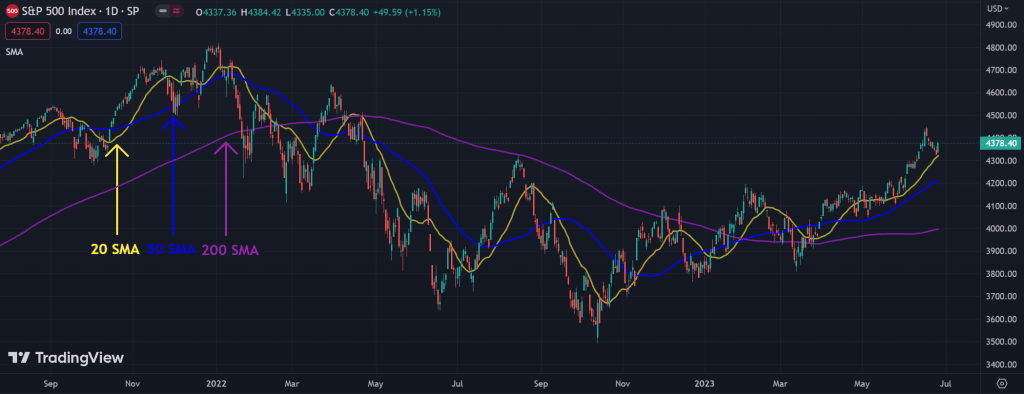The image size is (1024, 394).
Task: Click the 3400.00 price axis label
Action: coord(1000,365)
